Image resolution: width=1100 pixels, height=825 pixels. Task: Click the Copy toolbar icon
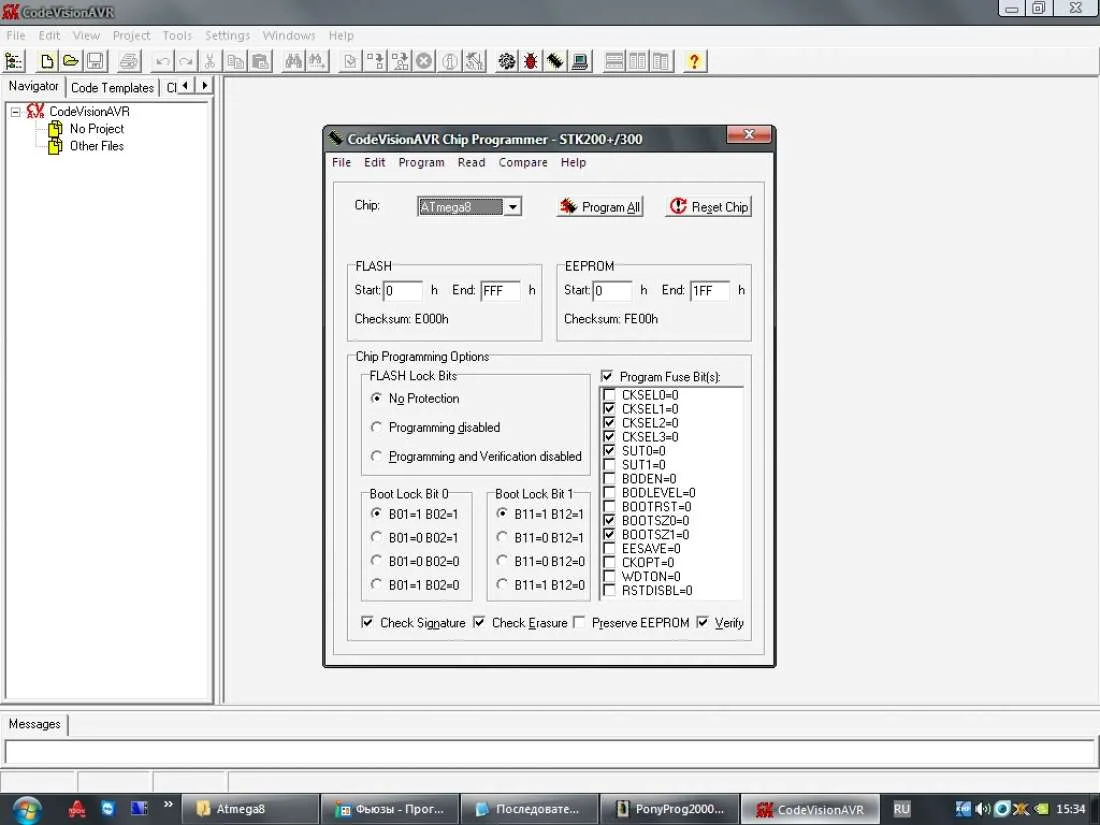coord(235,62)
